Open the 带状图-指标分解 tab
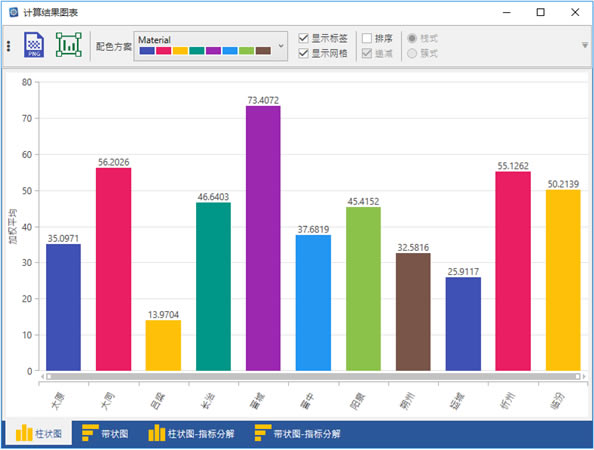This screenshot has height=450, width=594. (297, 433)
